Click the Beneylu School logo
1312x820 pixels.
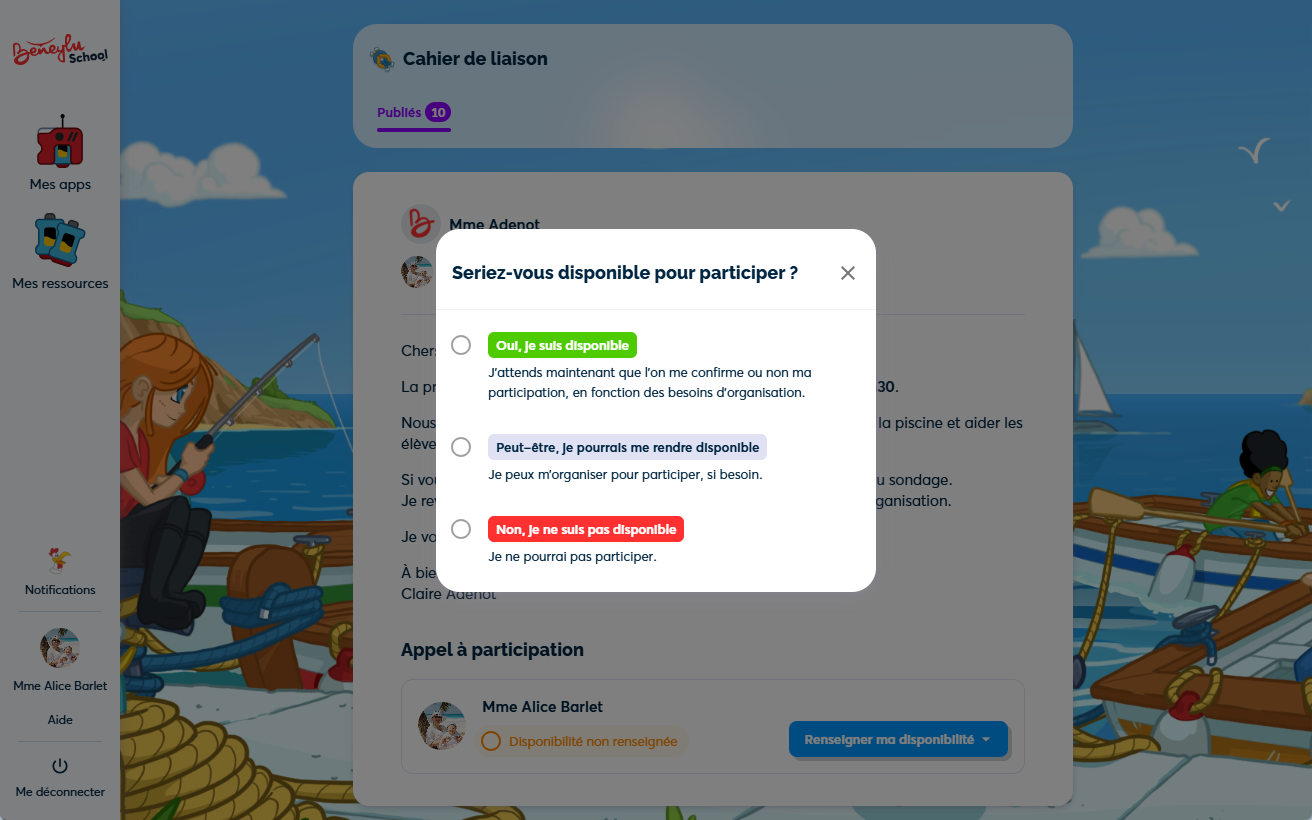[x=59, y=50]
